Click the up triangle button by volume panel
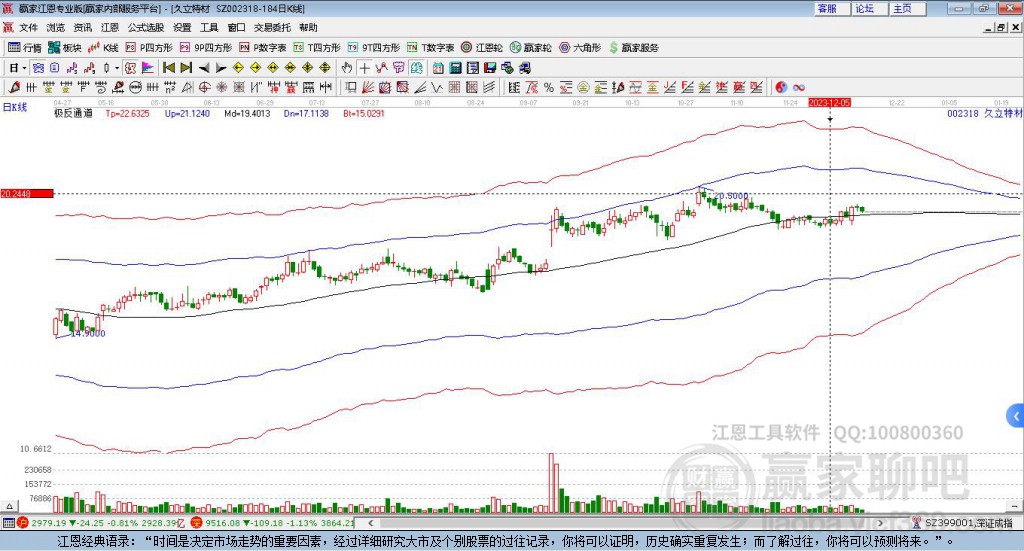The width and height of the screenshot is (1024, 551). [9, 506]
